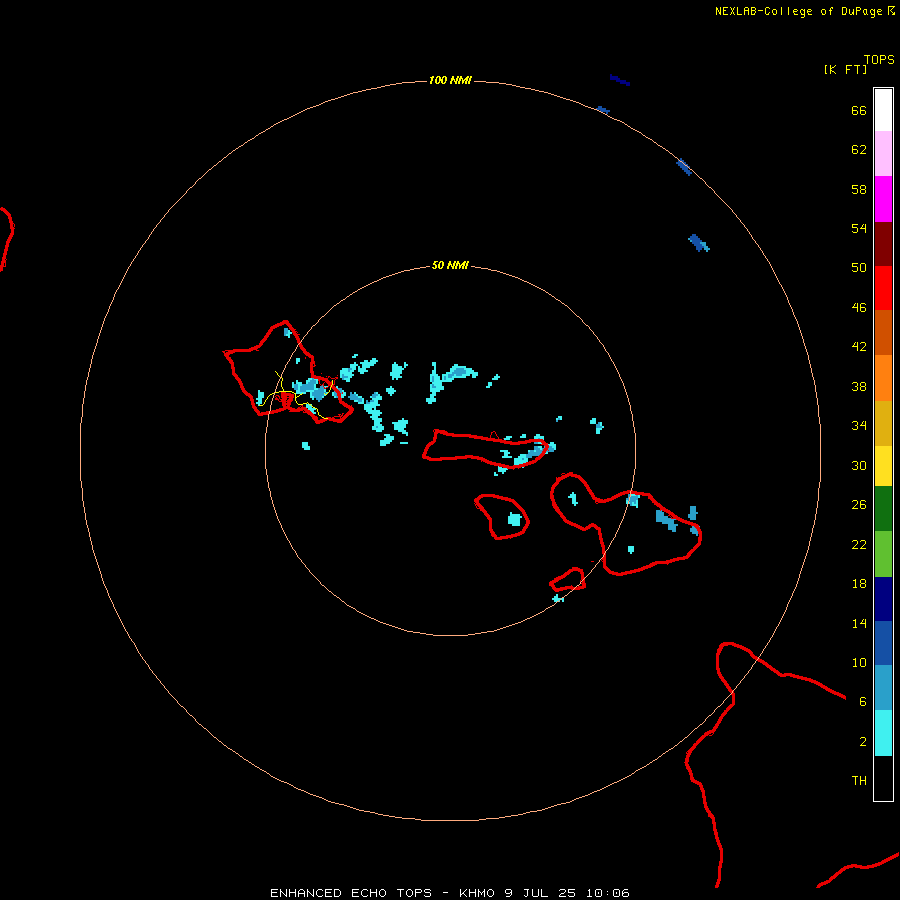Image resolution: width=900 pixels, height=900 pixels.
Task: Click the cyan echo inside the small round island
Action: [515, 519]
